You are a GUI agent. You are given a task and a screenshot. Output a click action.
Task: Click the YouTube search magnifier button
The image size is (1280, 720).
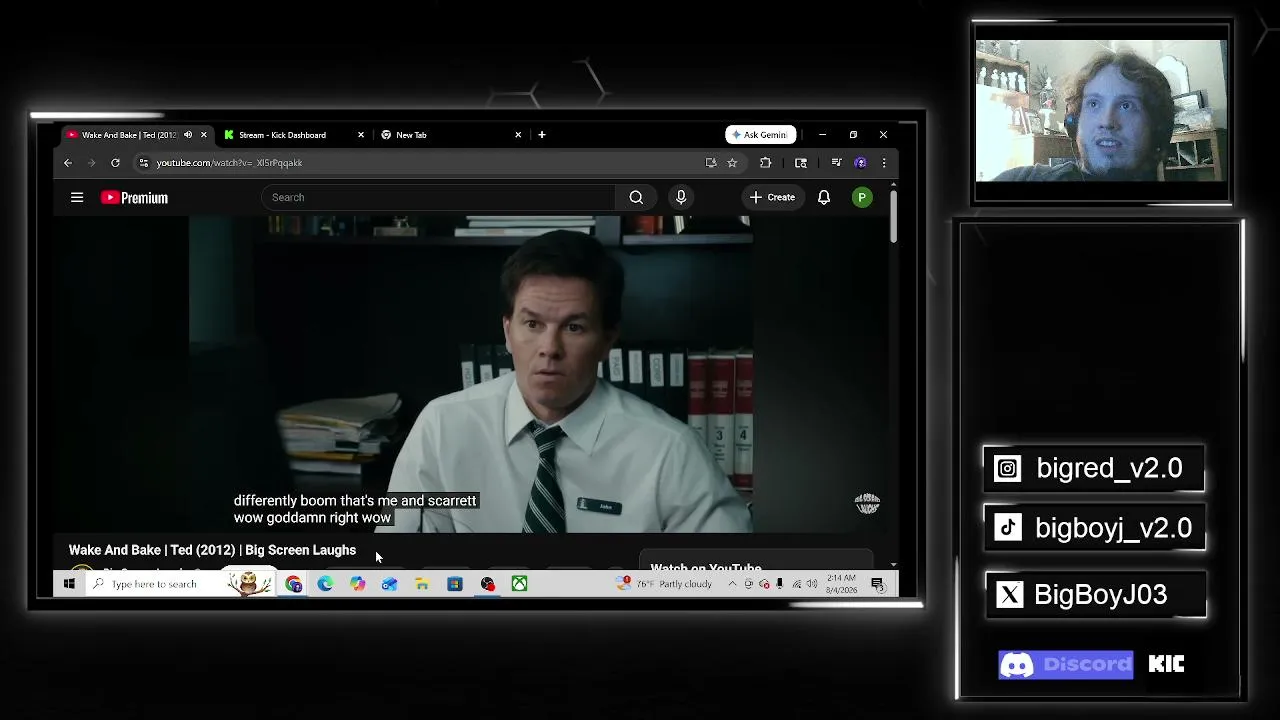tap(636, 197)
